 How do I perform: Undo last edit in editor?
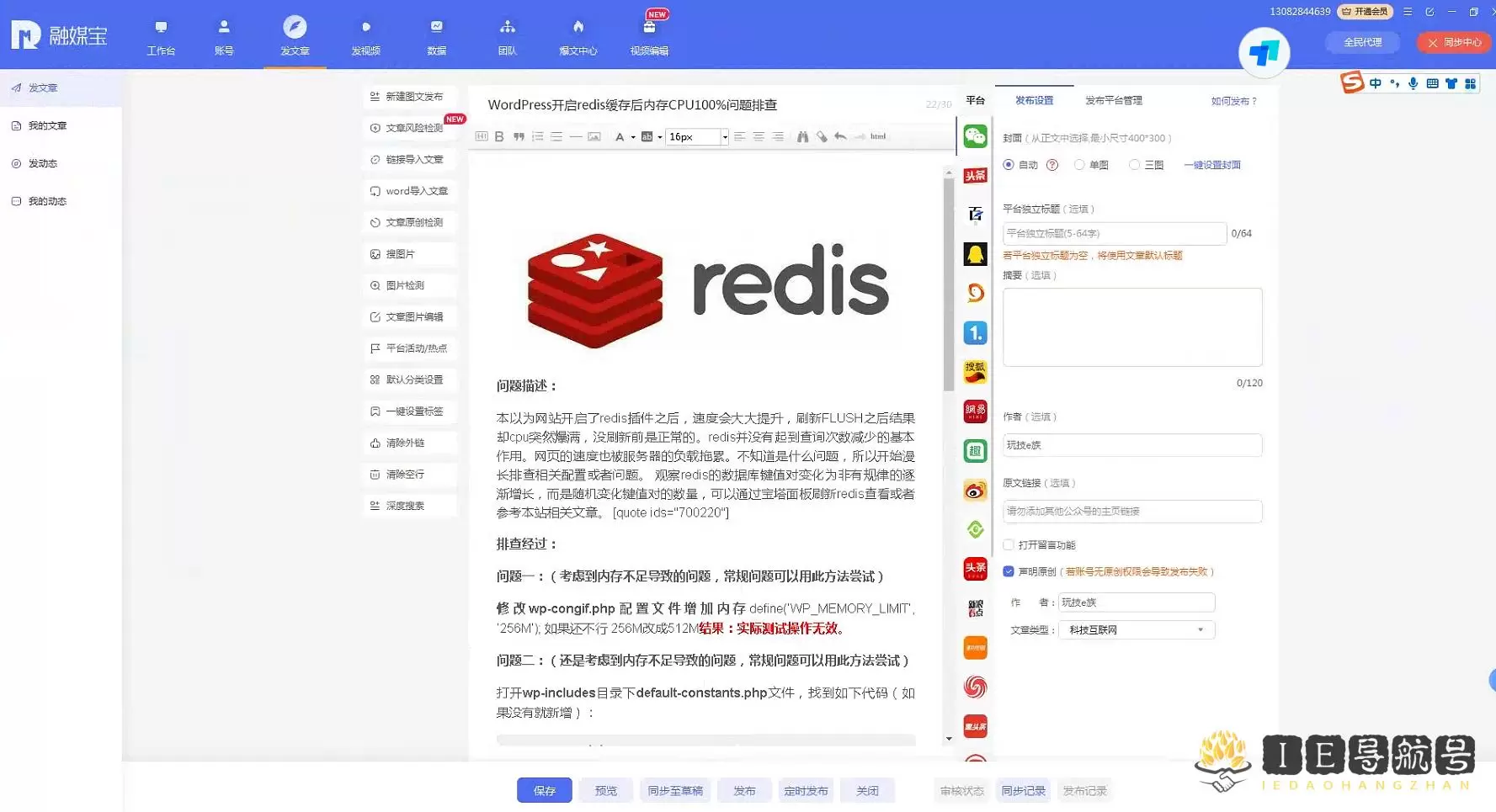840,136
